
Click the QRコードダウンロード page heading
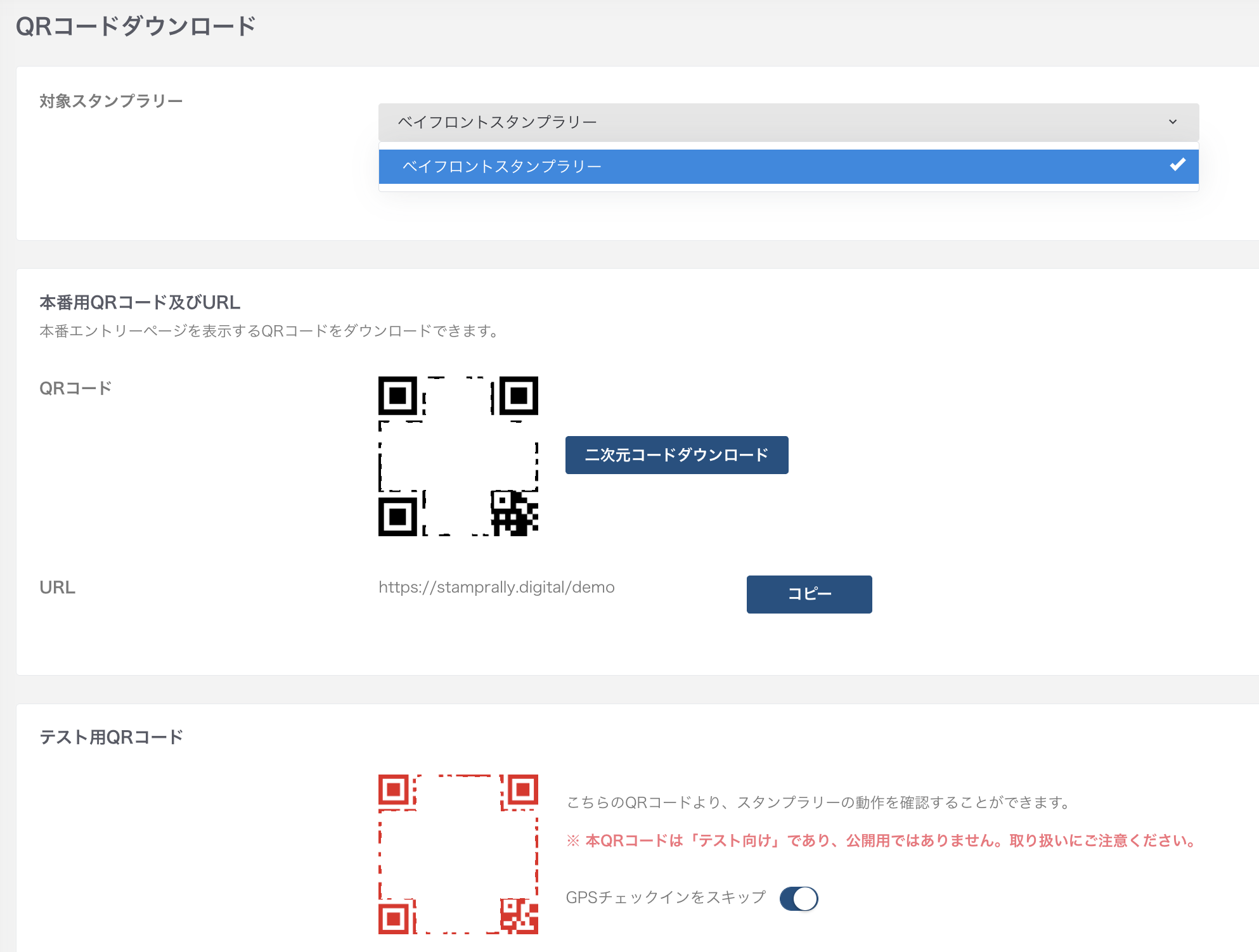136,27
